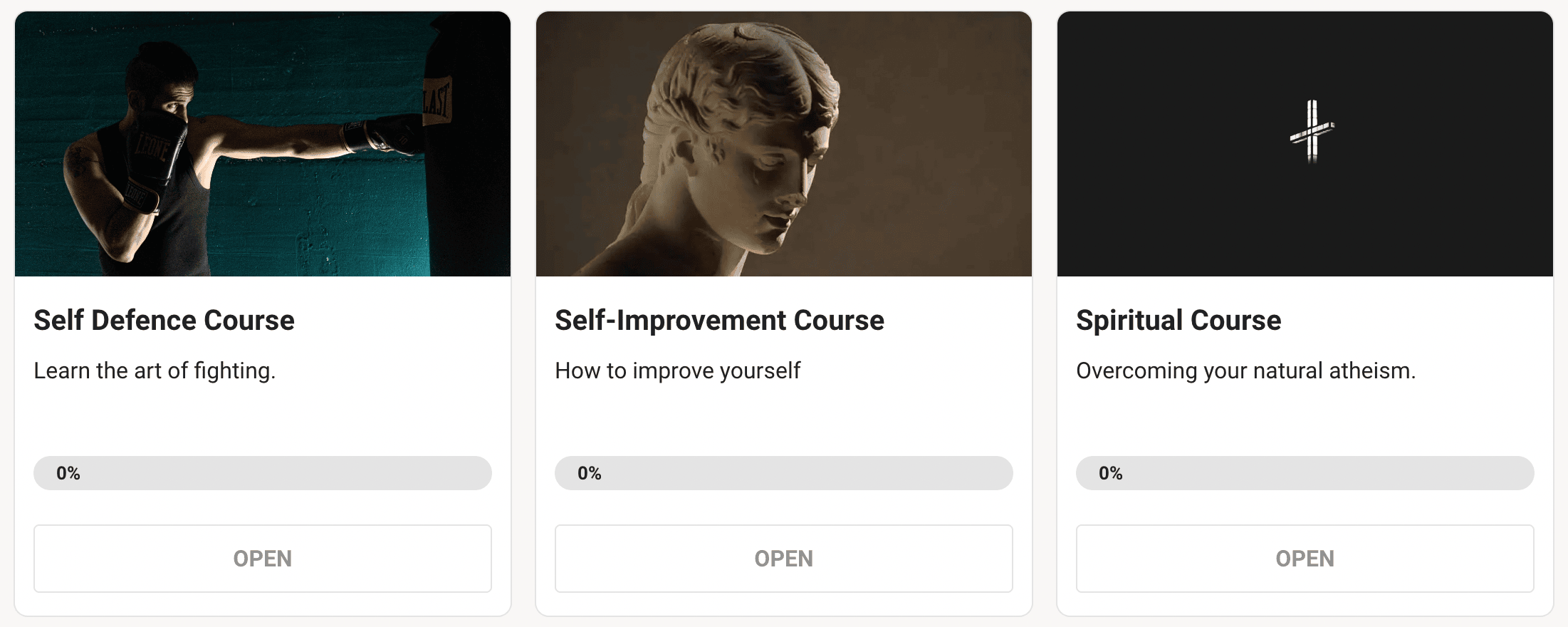
Task: Click the 0% label under Self-Improvement
Action: point(590,473)
